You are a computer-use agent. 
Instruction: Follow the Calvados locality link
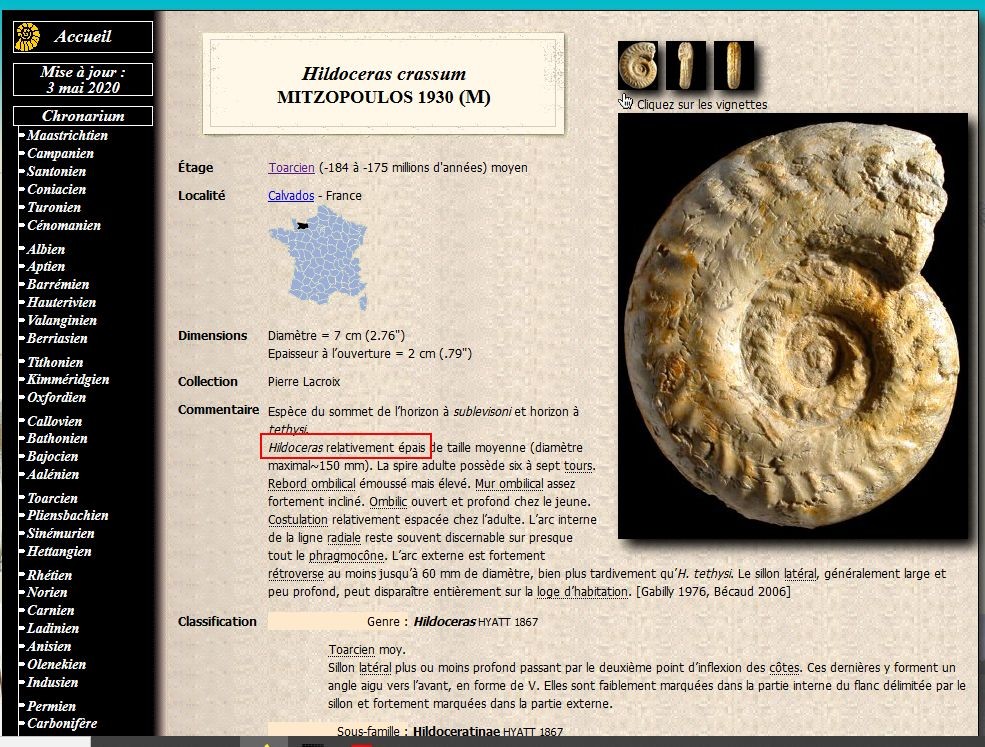pos(291,195)
